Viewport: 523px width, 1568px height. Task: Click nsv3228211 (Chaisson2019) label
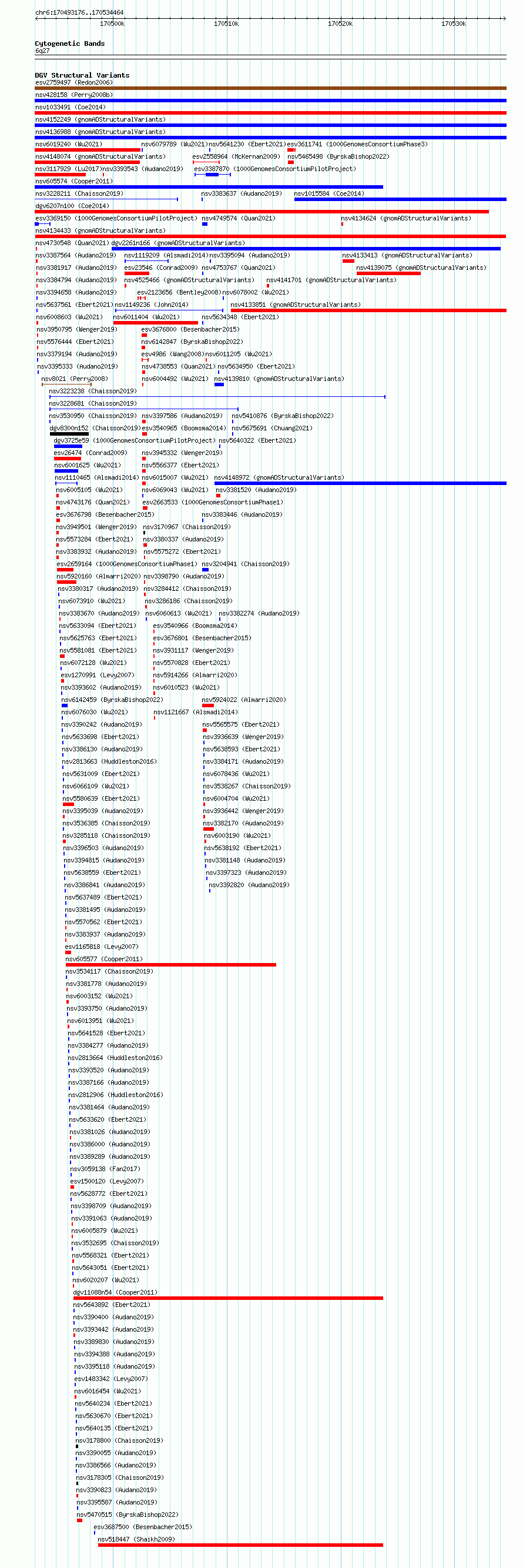(79, 193)
